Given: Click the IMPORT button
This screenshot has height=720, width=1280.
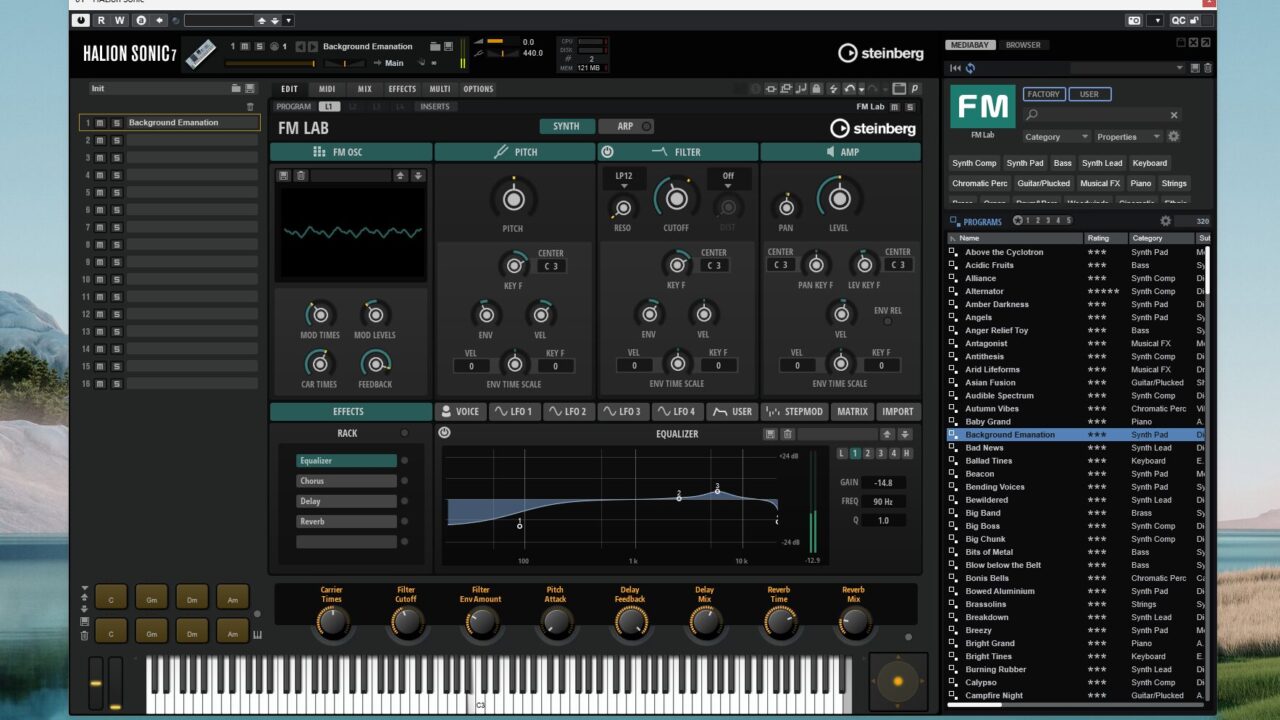Looking at the screenshot, I should 898,411.
